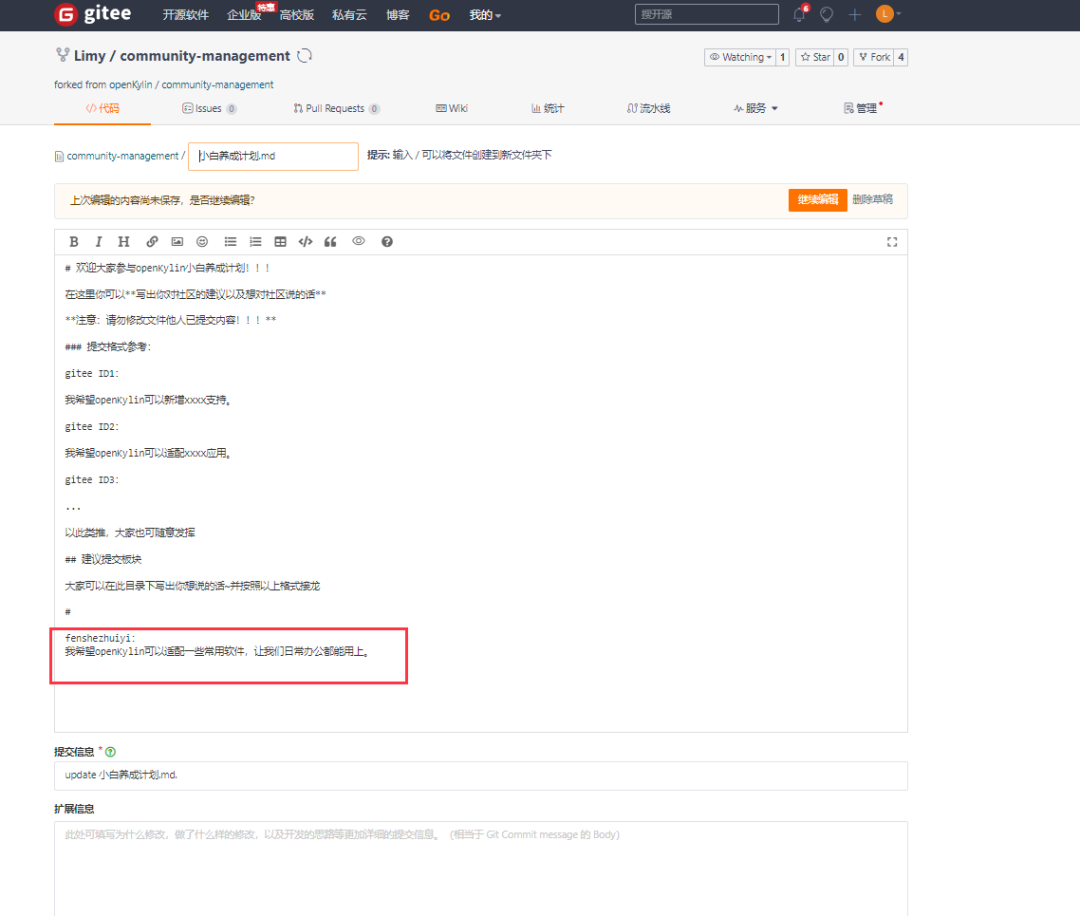
Task: Open 企业版 in top navigation
Action: tap(245, 15)
